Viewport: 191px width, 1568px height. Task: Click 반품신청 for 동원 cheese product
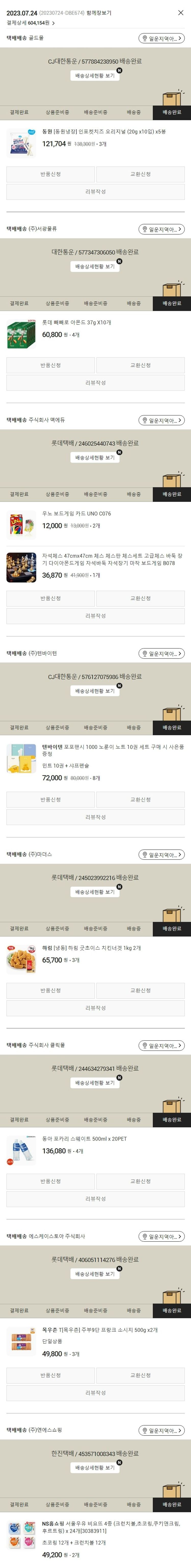(50, 174)
